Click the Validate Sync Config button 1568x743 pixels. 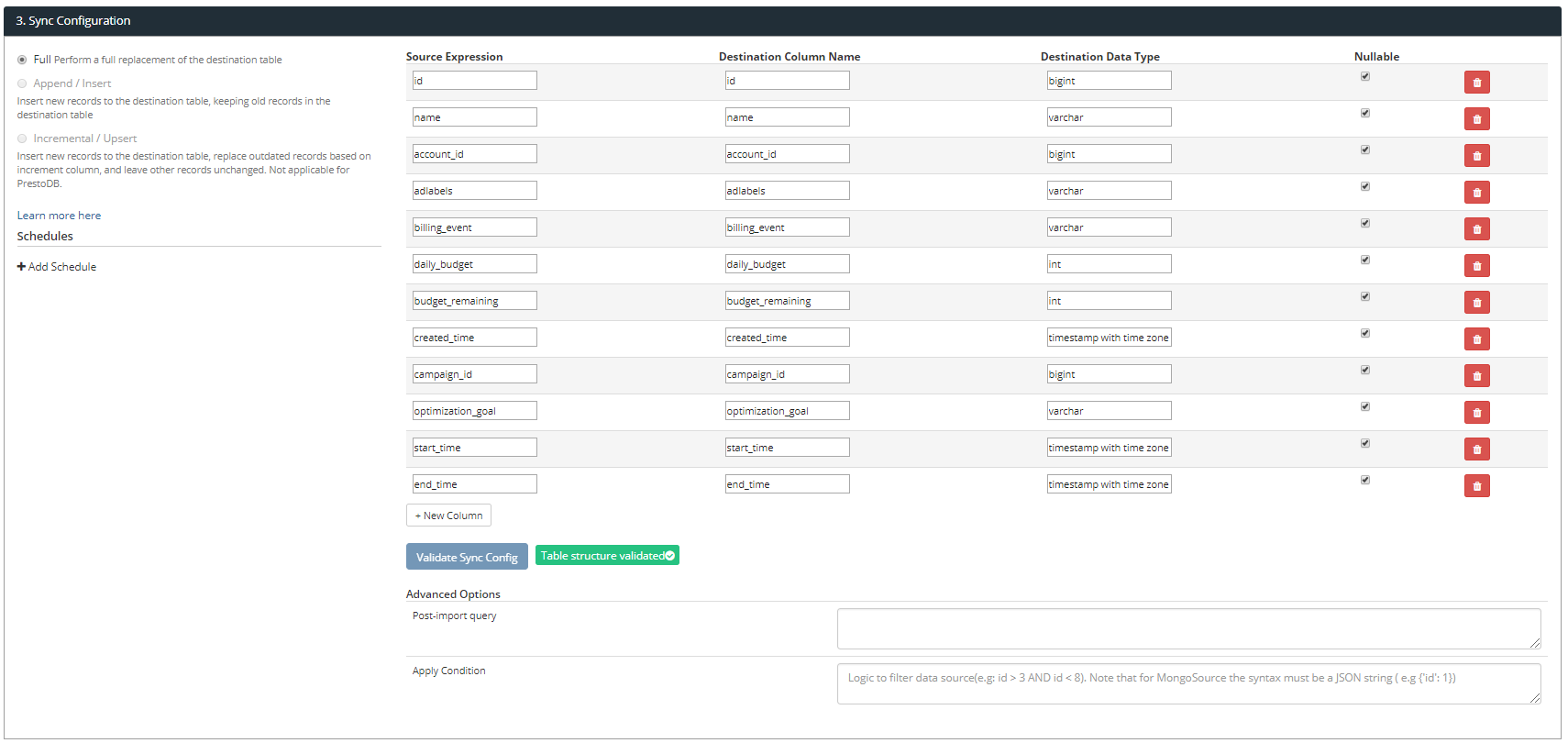467,557
